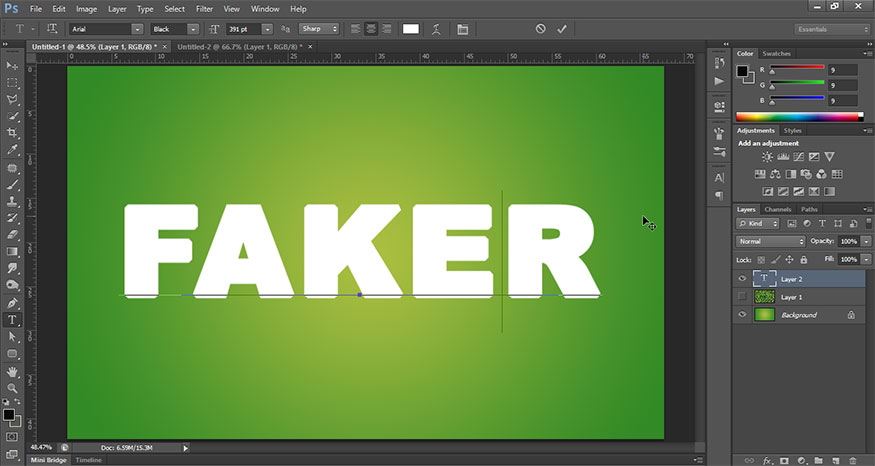This screenshot has width=875, height=466.
Task: Open the Character and Paragraph panels toggle
Action: point(463,30)
